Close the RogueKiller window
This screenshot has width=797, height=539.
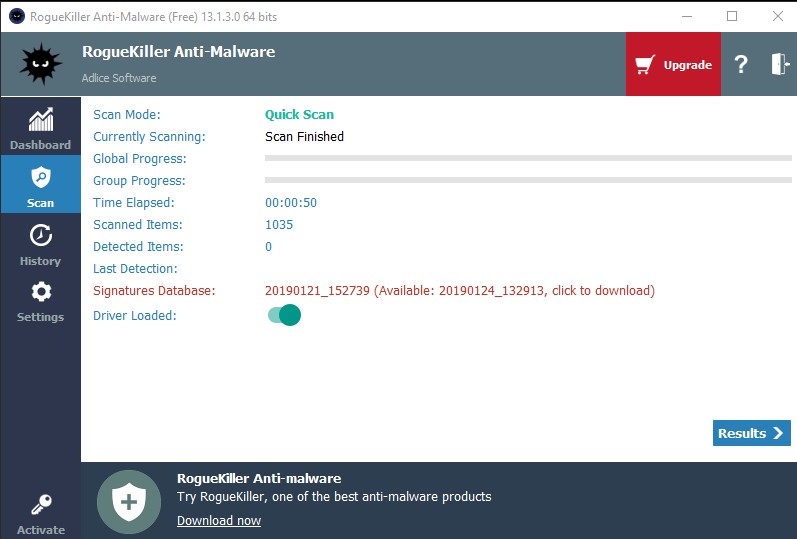click(x=778, y=16)
